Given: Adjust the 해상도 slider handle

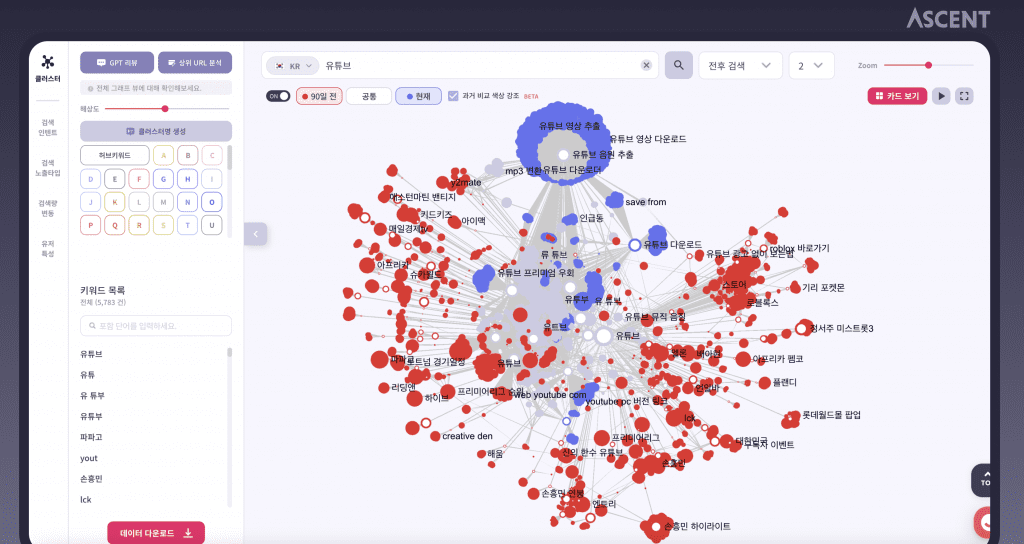Looking at the screenshot, I should [x=165, y=108].
